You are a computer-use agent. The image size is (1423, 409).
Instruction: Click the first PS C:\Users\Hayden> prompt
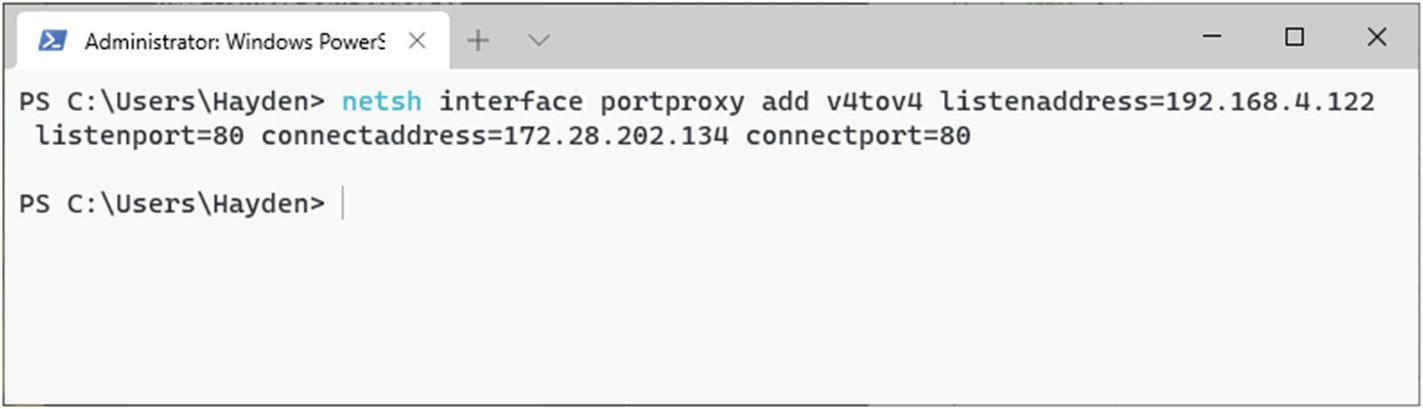point(172,101)
